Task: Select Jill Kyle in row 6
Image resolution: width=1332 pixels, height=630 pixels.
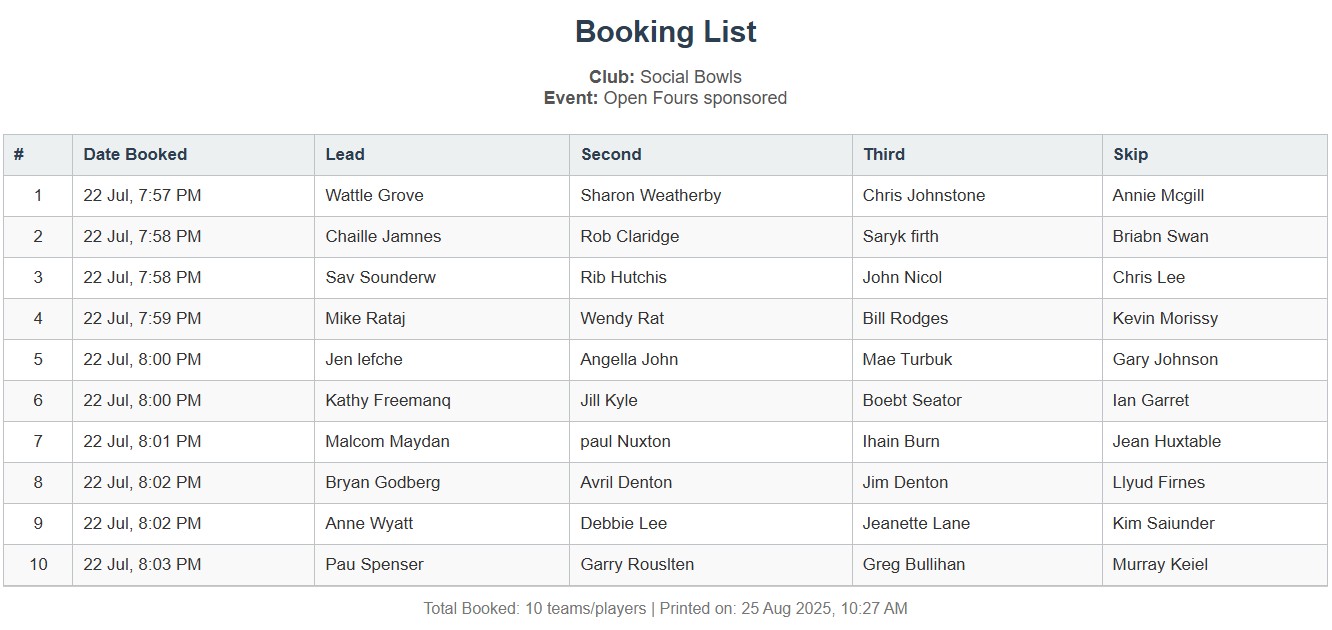Action: 608,401
